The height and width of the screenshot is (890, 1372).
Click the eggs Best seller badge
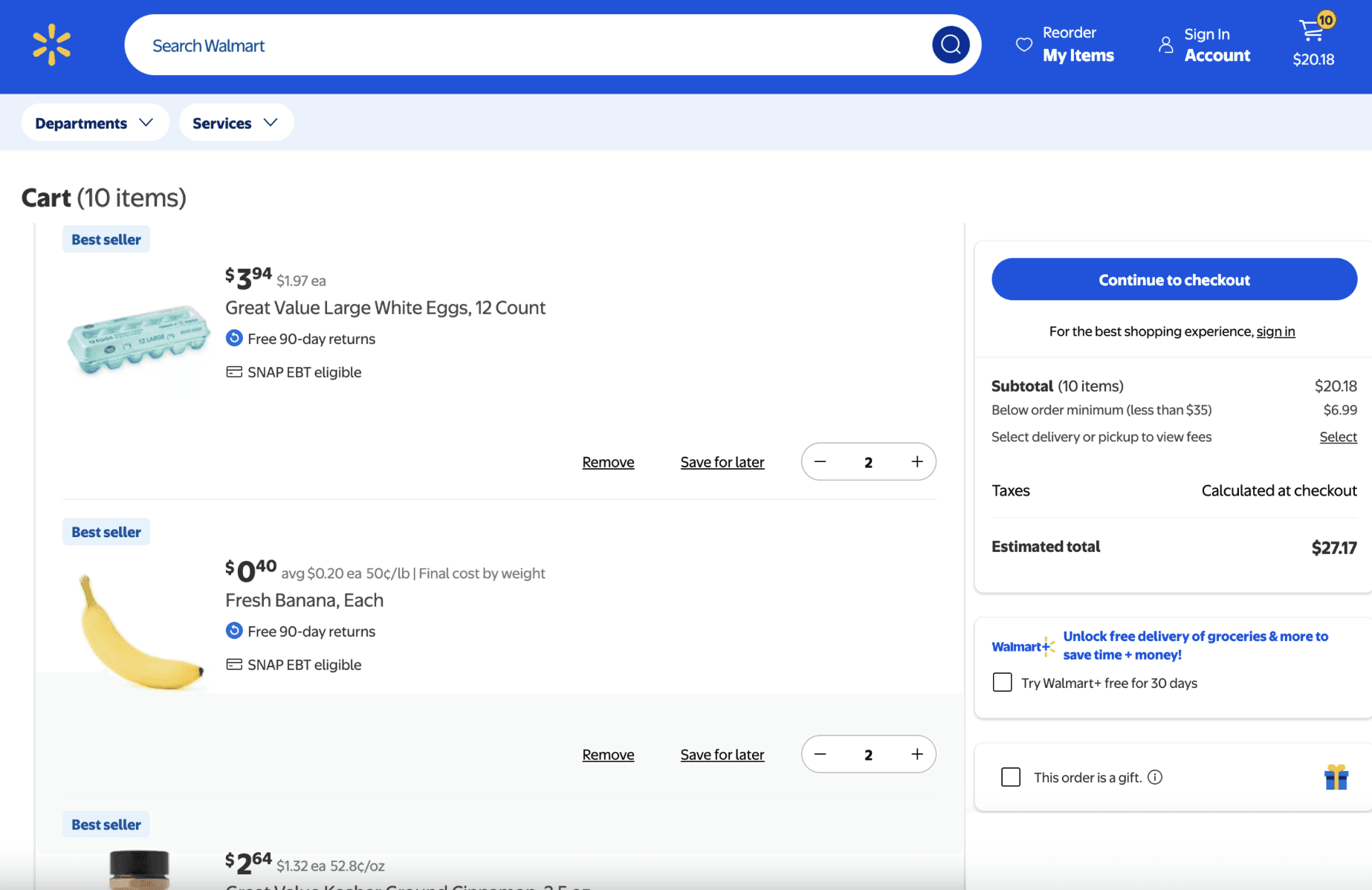[106, 239]
